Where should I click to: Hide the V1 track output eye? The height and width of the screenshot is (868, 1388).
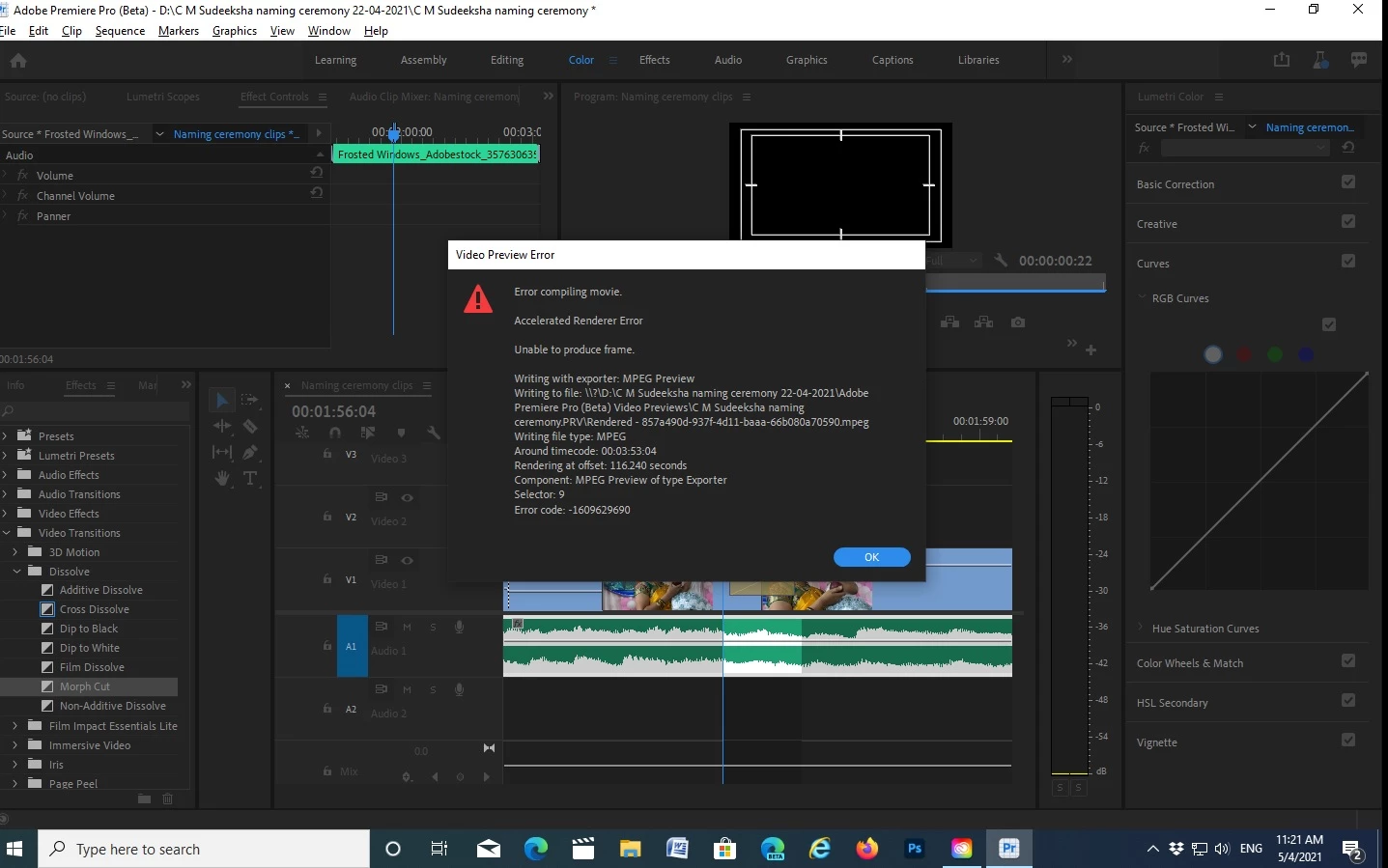[x=408, y=561]
